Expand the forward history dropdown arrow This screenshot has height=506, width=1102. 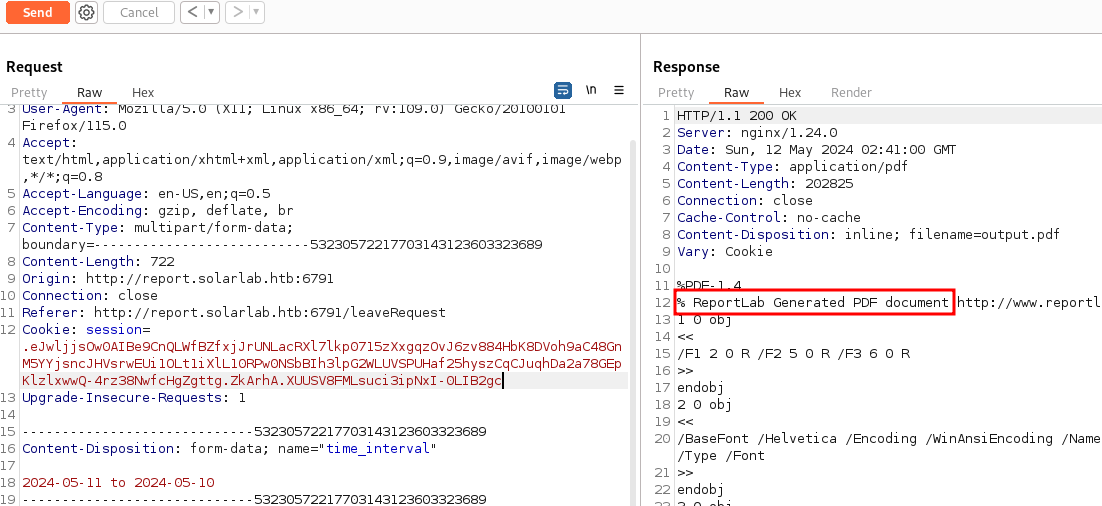point(256,13)
